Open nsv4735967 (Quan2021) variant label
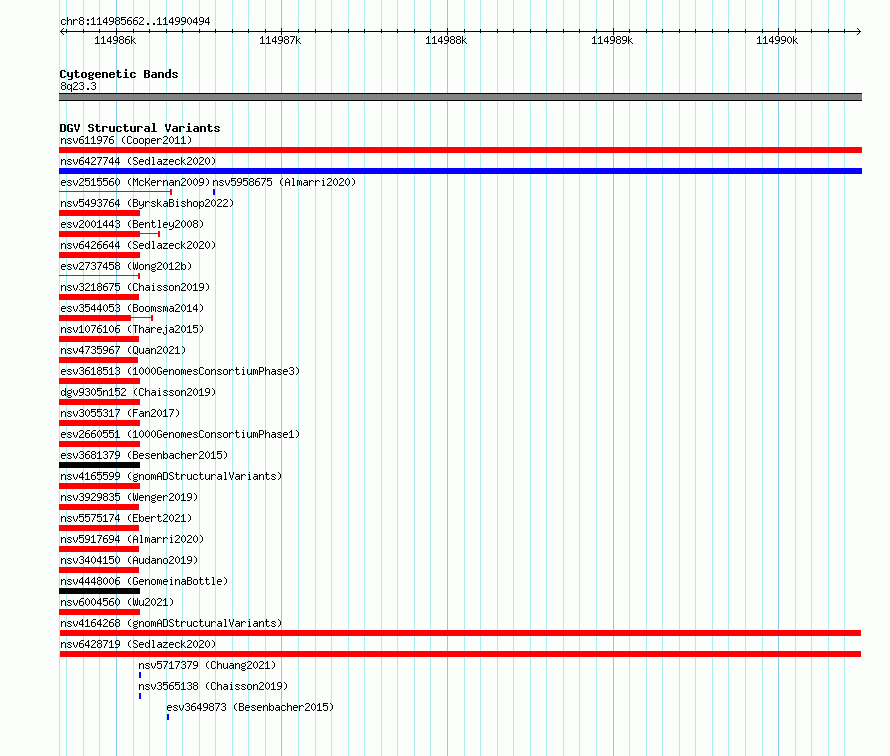 (x=123, y=350)
